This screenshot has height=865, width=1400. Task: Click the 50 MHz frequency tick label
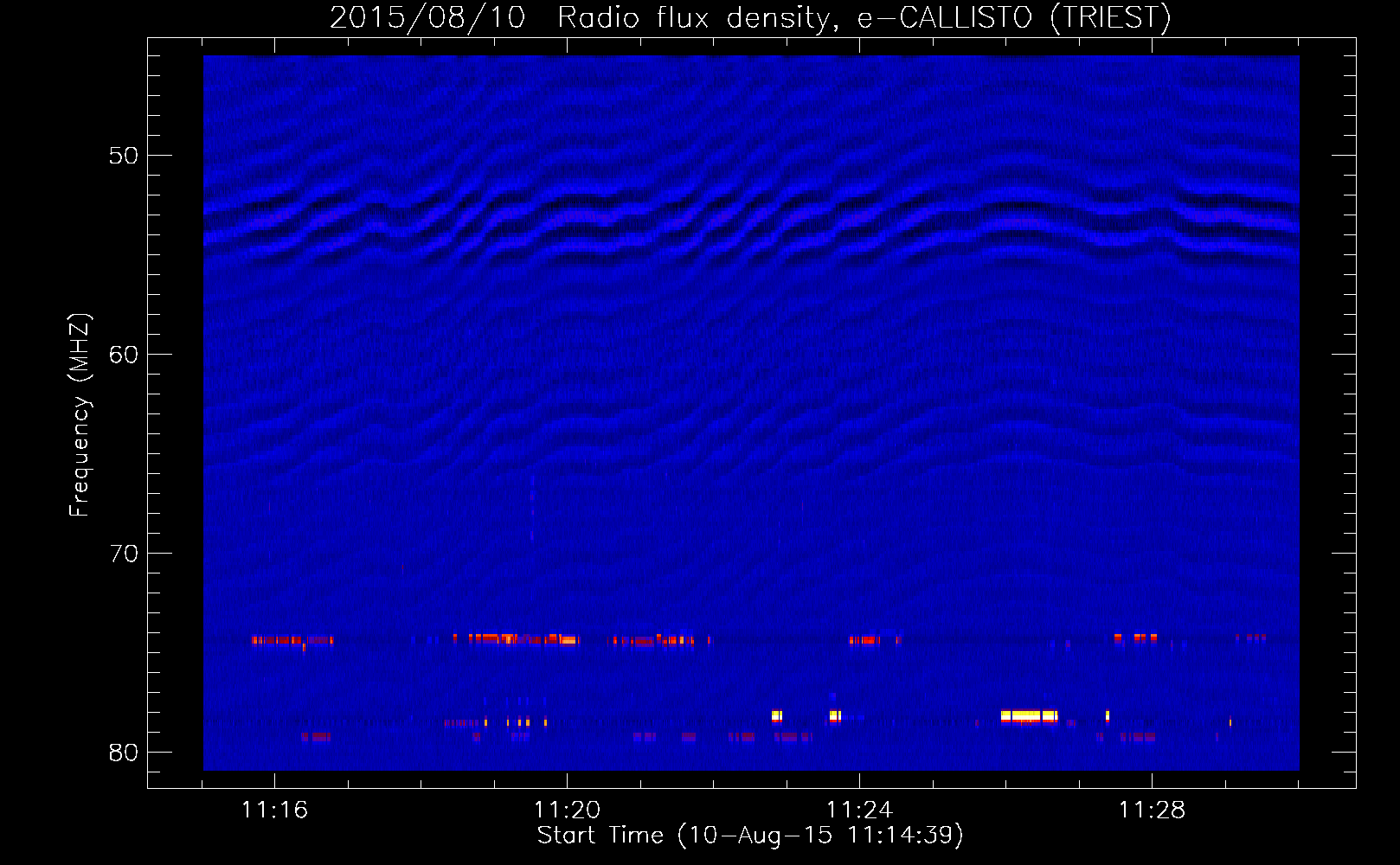coord(124,156)
